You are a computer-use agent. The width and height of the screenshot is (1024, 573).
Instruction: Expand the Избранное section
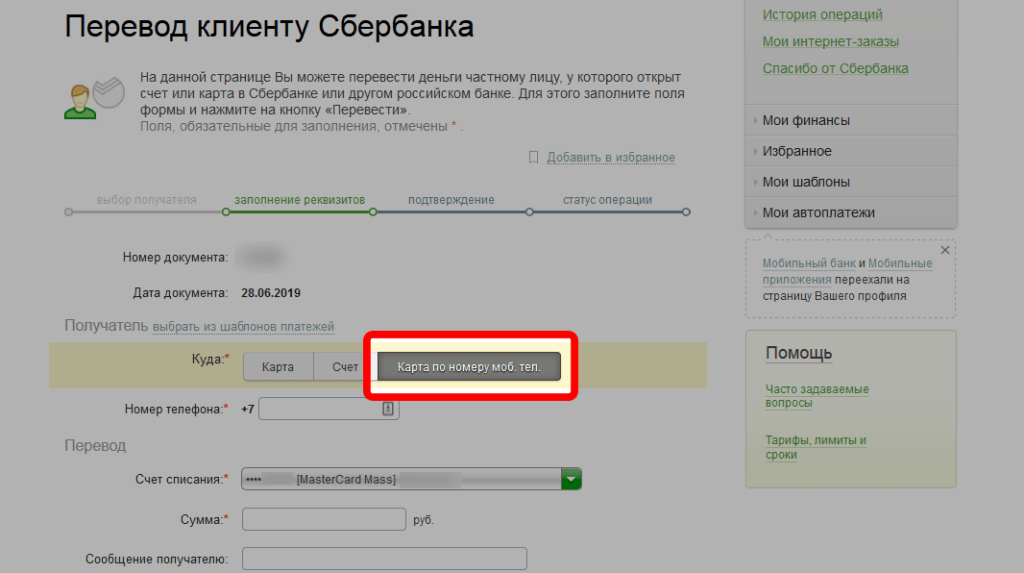(x=851, y=151)
